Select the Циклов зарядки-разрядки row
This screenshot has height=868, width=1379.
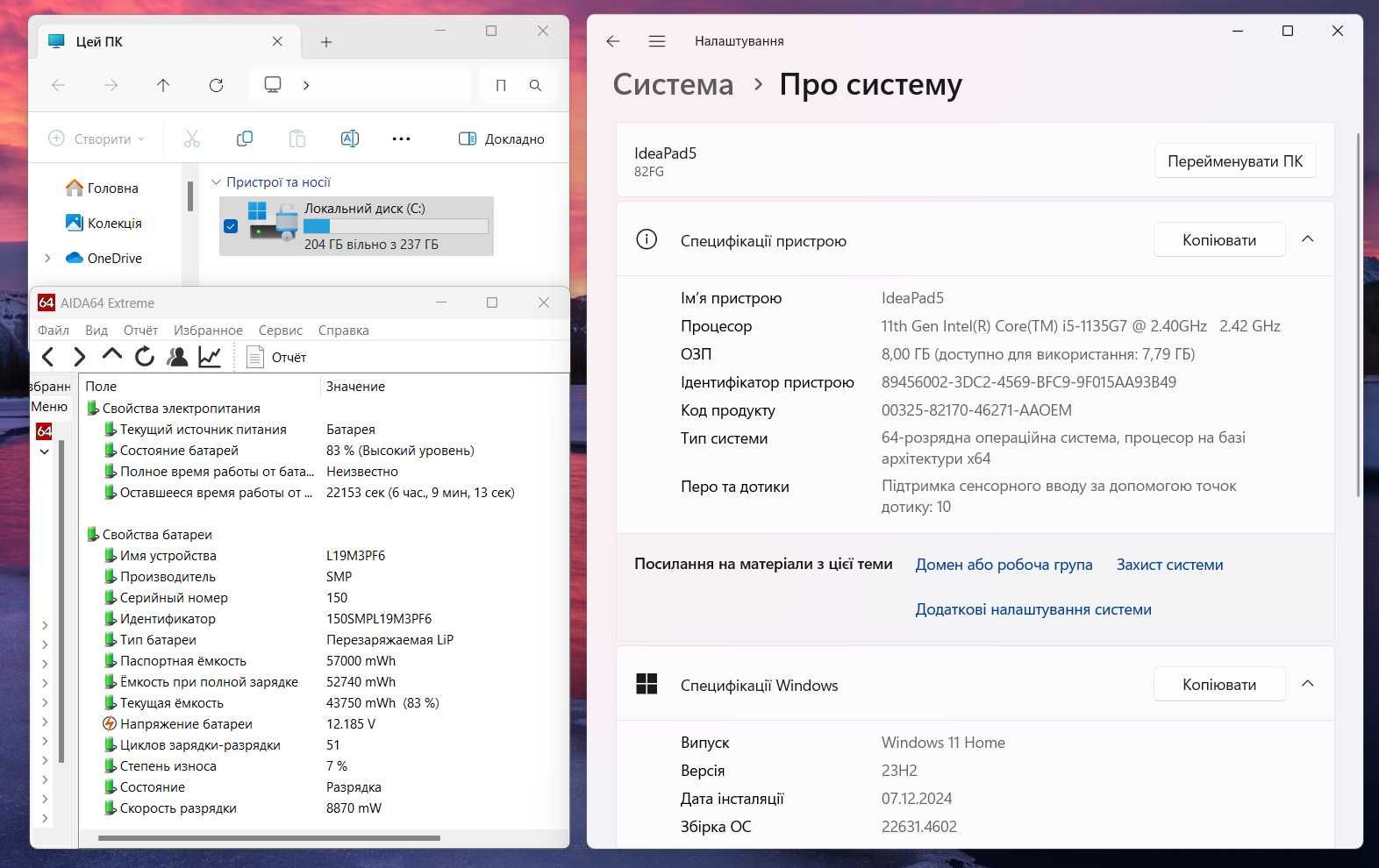pyautogui.click(x=324, y=744)
